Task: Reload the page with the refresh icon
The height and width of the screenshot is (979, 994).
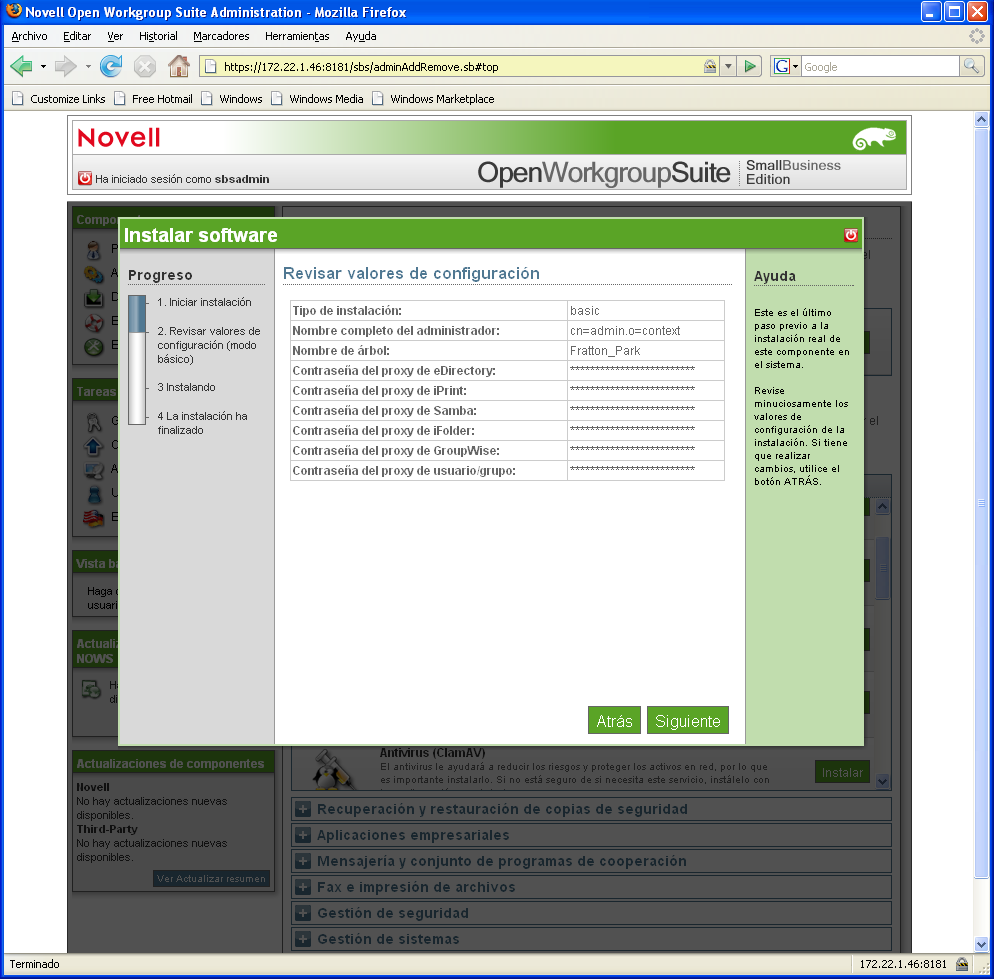Action: click(111, 66)
